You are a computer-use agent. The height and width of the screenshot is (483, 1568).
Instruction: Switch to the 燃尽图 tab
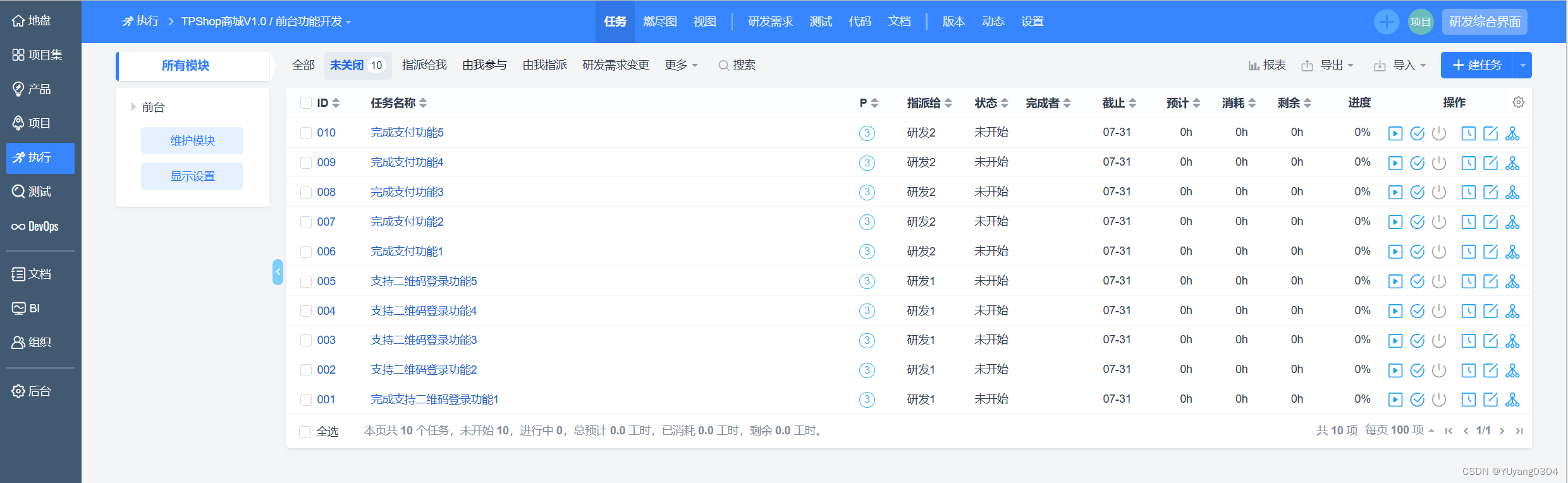[x=659, y=21]
